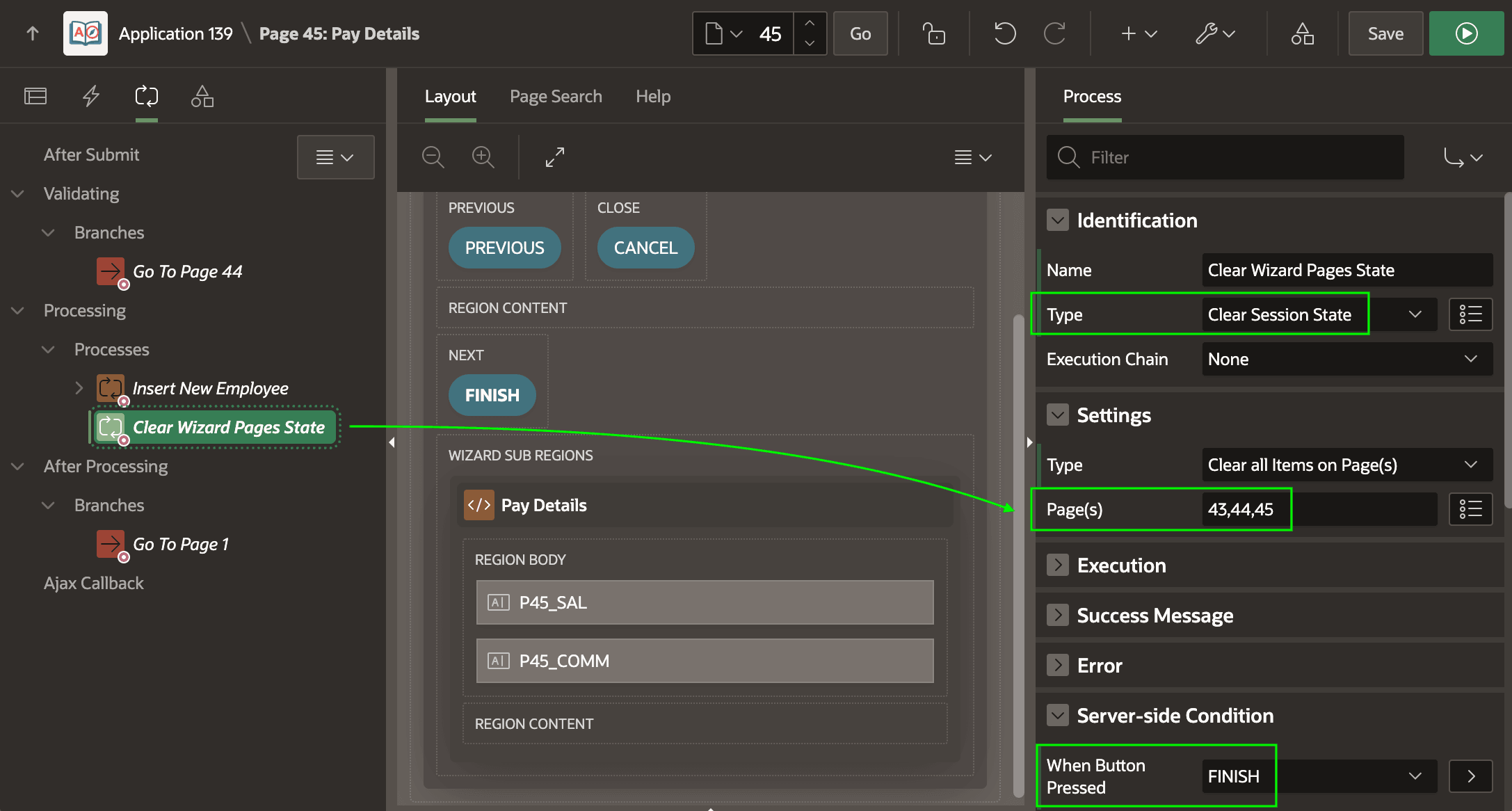Screen dimensions: 1512x811
Task: Zoom out the layout view
Action: [433, 157]
